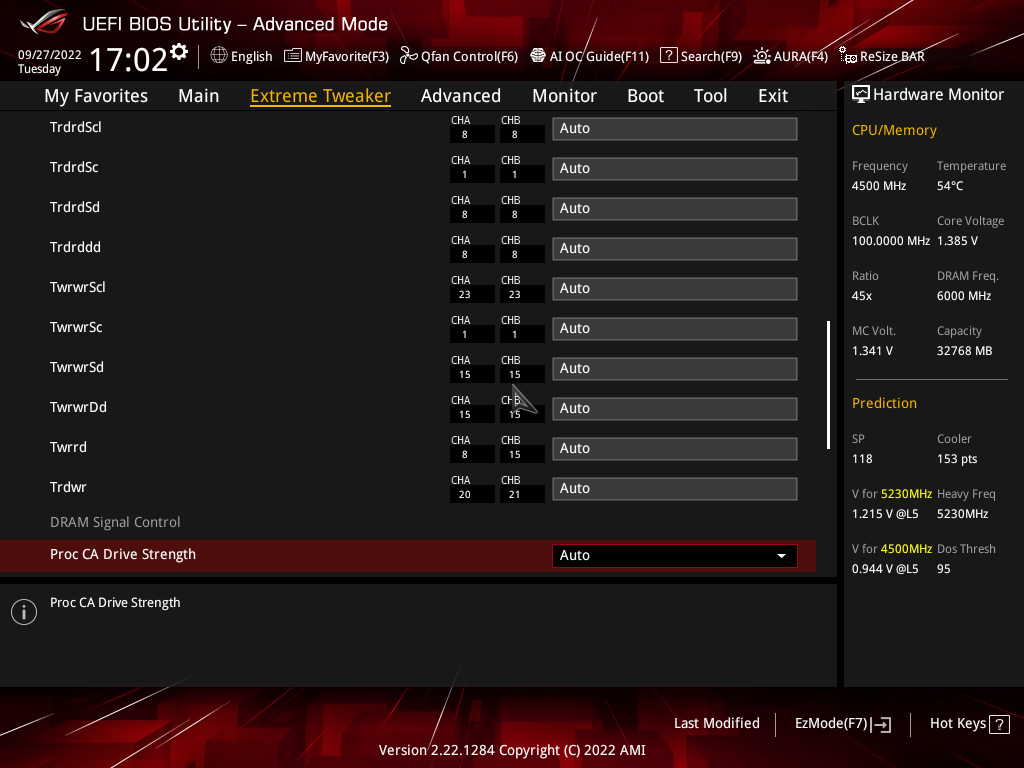
Task: Open the Monitor tab
Action: (x=564, y=96)
